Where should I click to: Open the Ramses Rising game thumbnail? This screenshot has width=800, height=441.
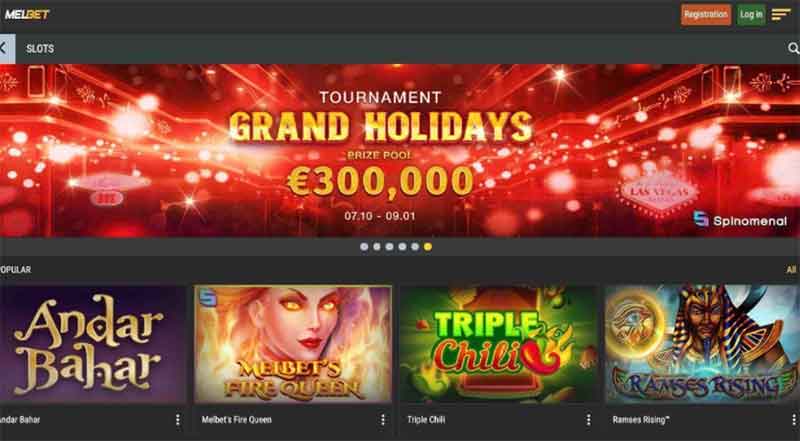tap(703, 345)
